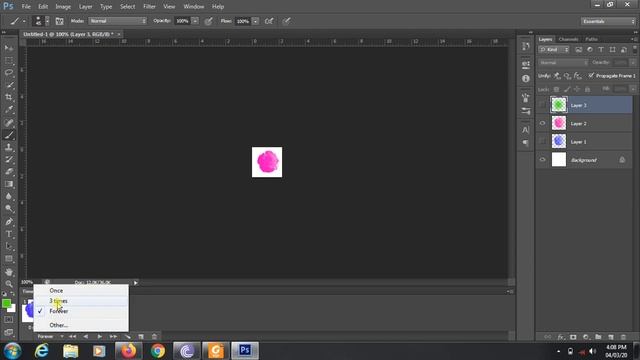Toggle pixel layer filter icon
The height and width of the screenshot is (360, 640).
(x=578, y=49)
